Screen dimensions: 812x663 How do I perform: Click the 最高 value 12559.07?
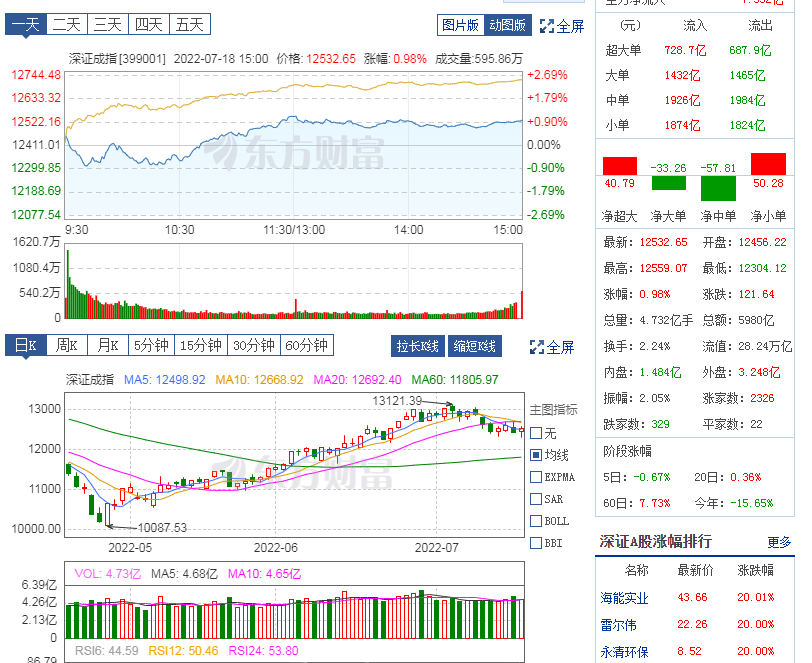point(663,268)
